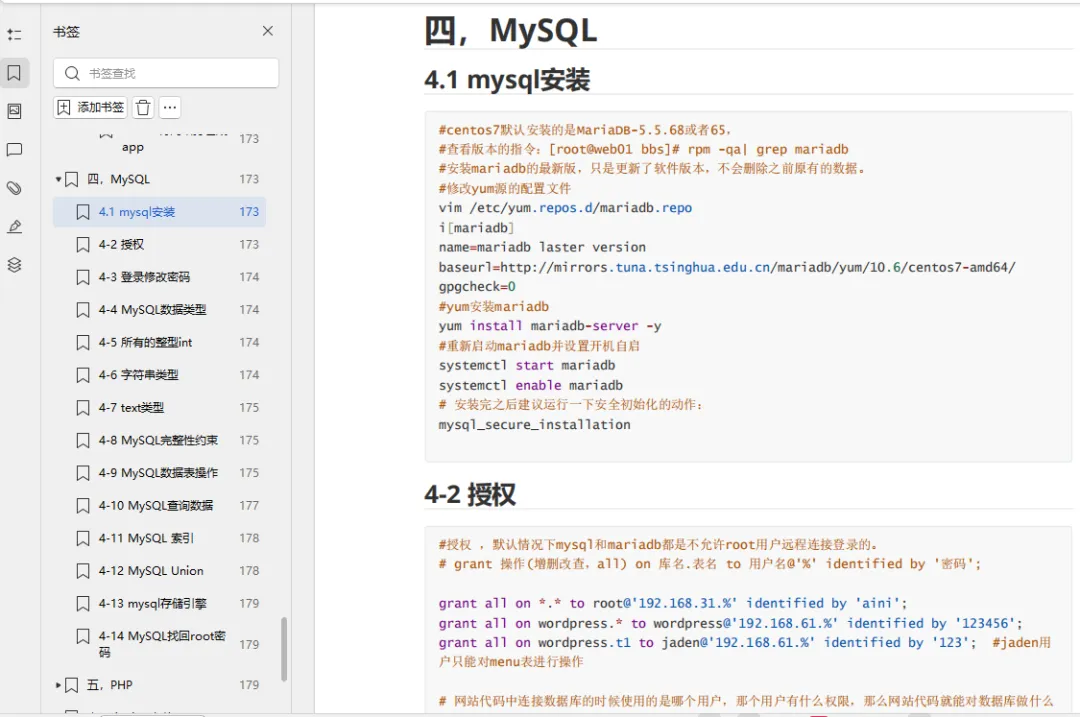
Task: Click page number 177 in bookmark list
Action: (x=249, y=506)
